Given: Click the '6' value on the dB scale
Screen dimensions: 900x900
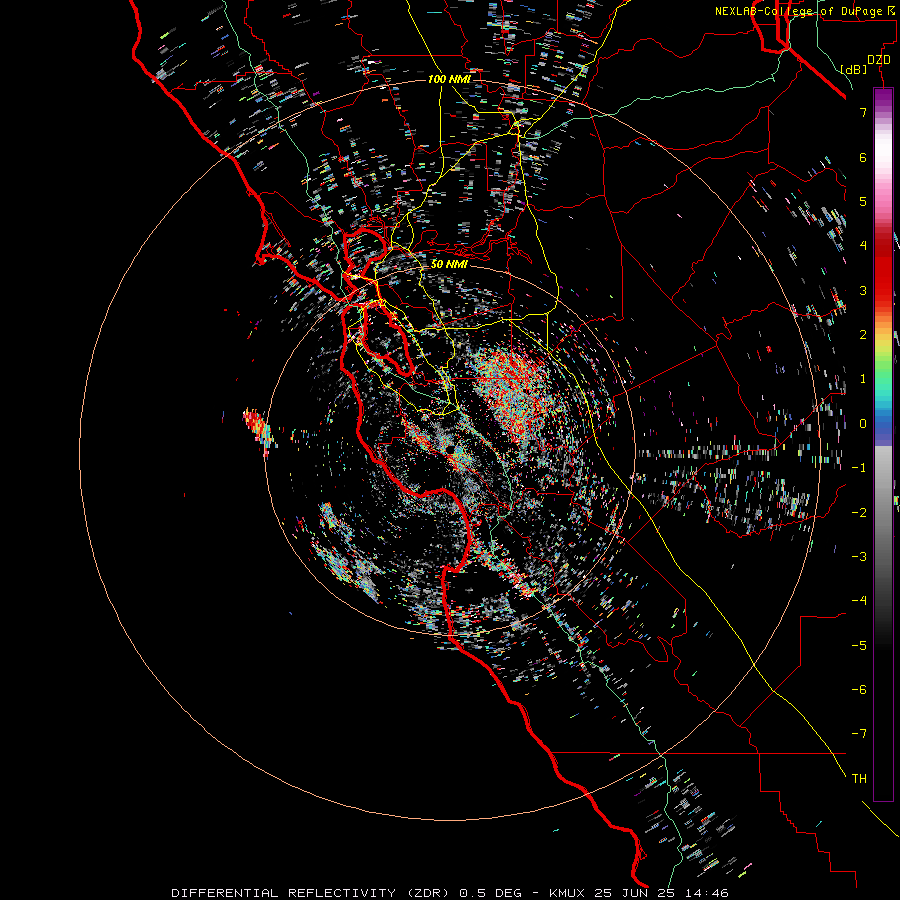Looking at the screenshot, I should (863, 157).
